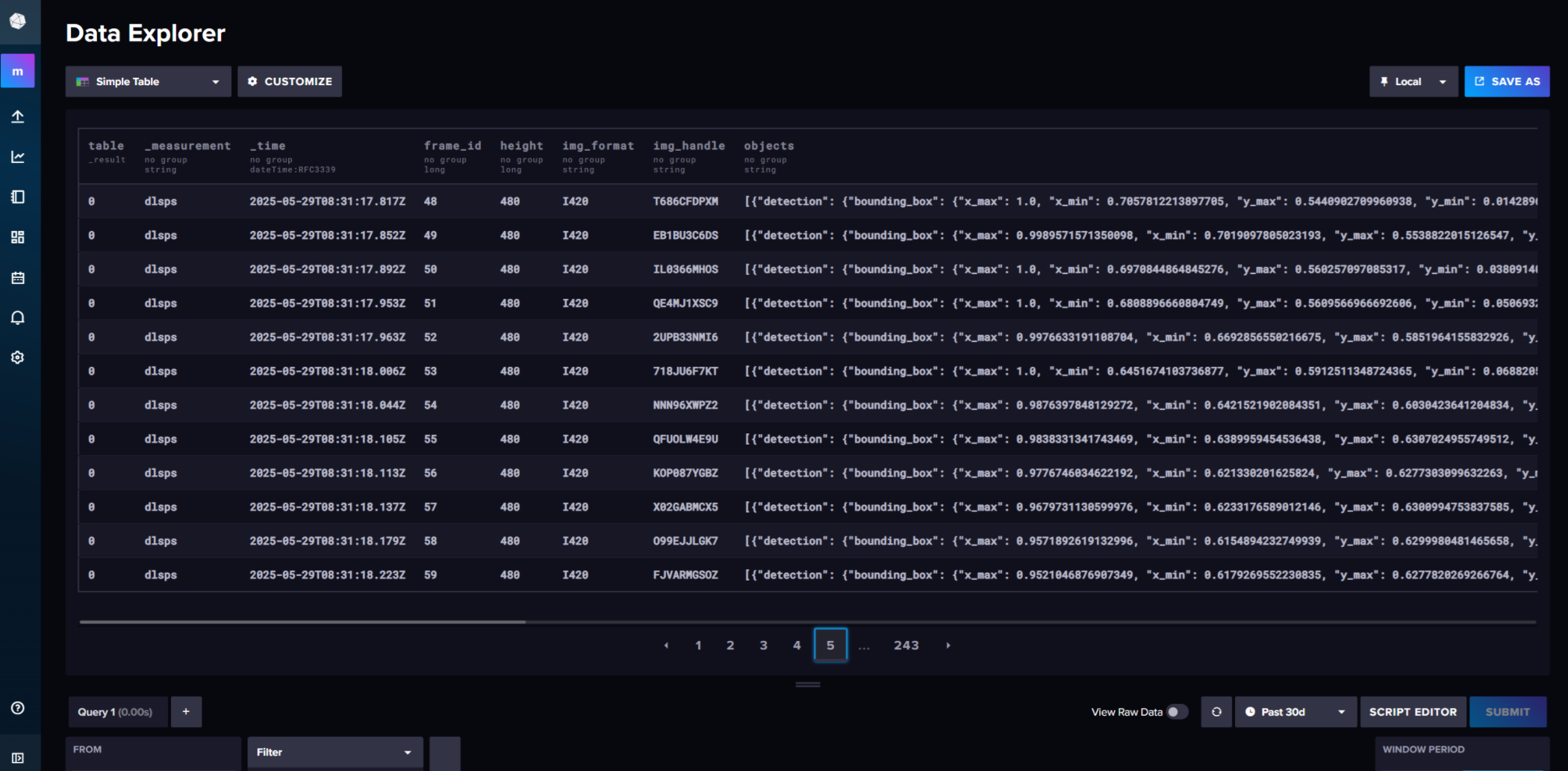Expand the Filter selector
1568x771 pixels.
(x=335, y=752)
